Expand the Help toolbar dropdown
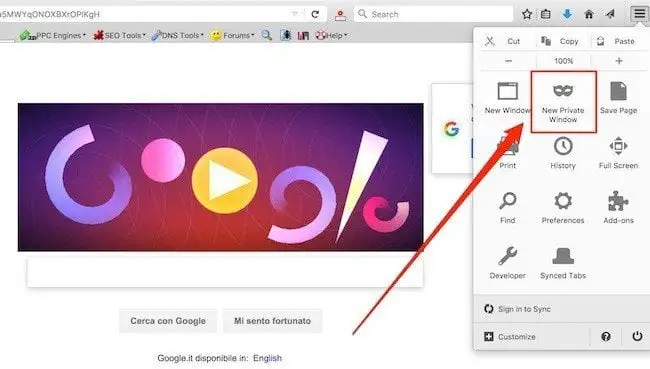Viewport: 650px width, 369px height. (x=332, y=36)
